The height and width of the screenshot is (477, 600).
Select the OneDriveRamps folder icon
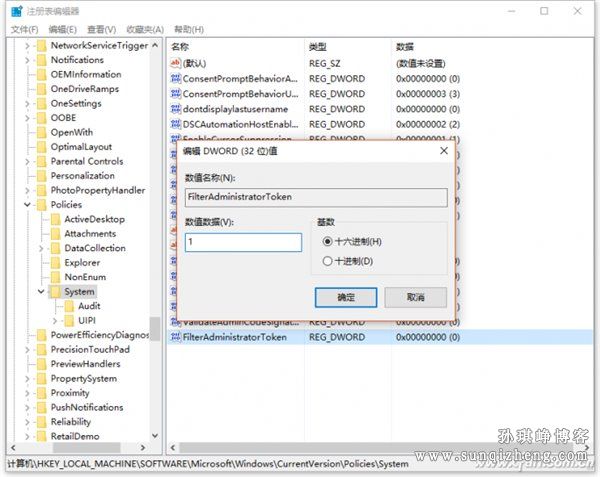click(x=42, y=89)
